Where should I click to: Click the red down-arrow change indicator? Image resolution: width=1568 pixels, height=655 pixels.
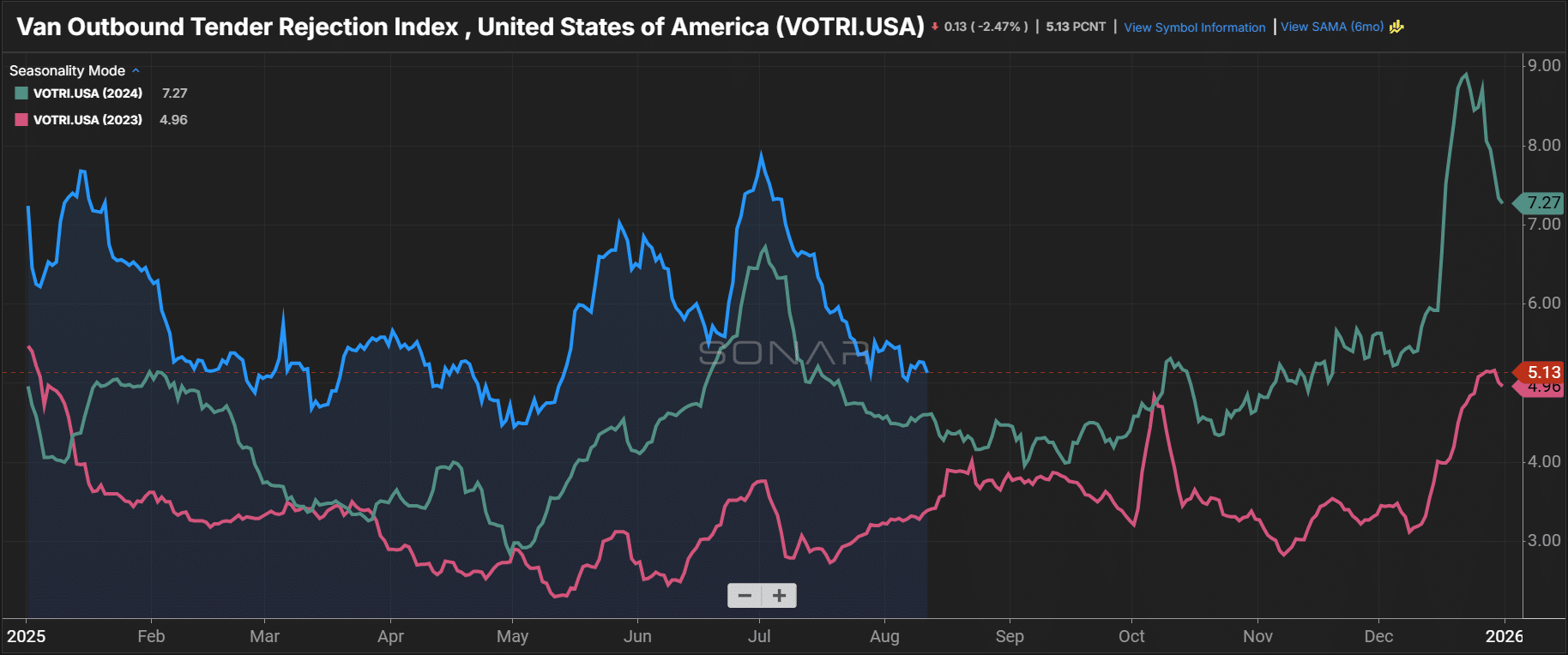tap(935, 27)
